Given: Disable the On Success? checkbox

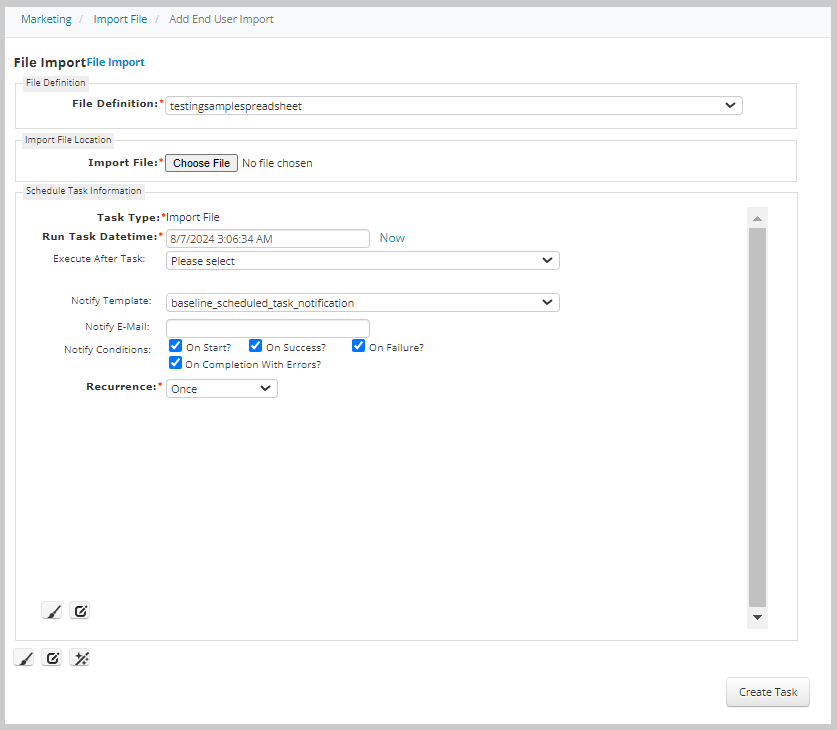Looking at the screenshot, I should pos(255,345).
